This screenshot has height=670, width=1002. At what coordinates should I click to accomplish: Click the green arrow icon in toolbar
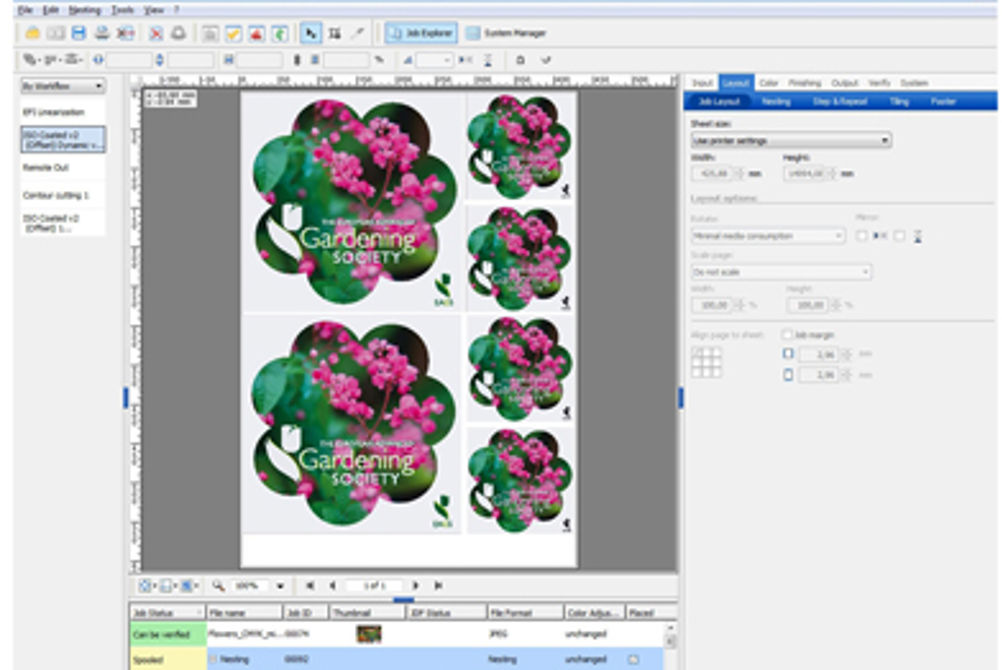click(x=279, y=33)
